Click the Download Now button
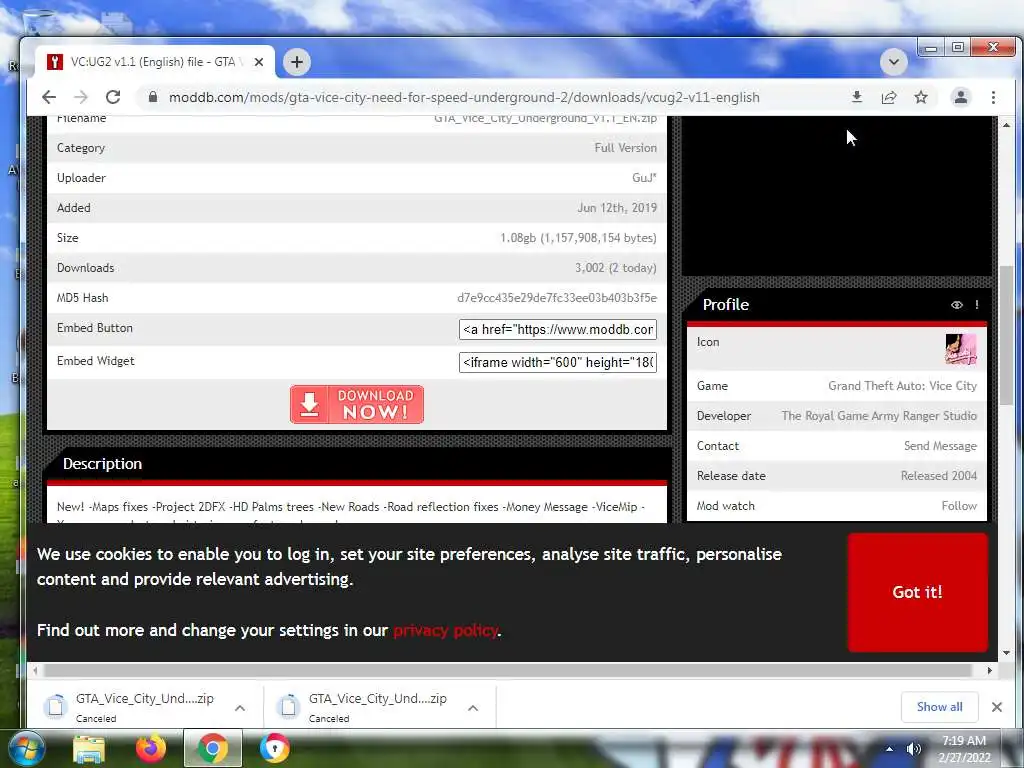Viewport: 1024px width, 768px height. pos(357,404)
